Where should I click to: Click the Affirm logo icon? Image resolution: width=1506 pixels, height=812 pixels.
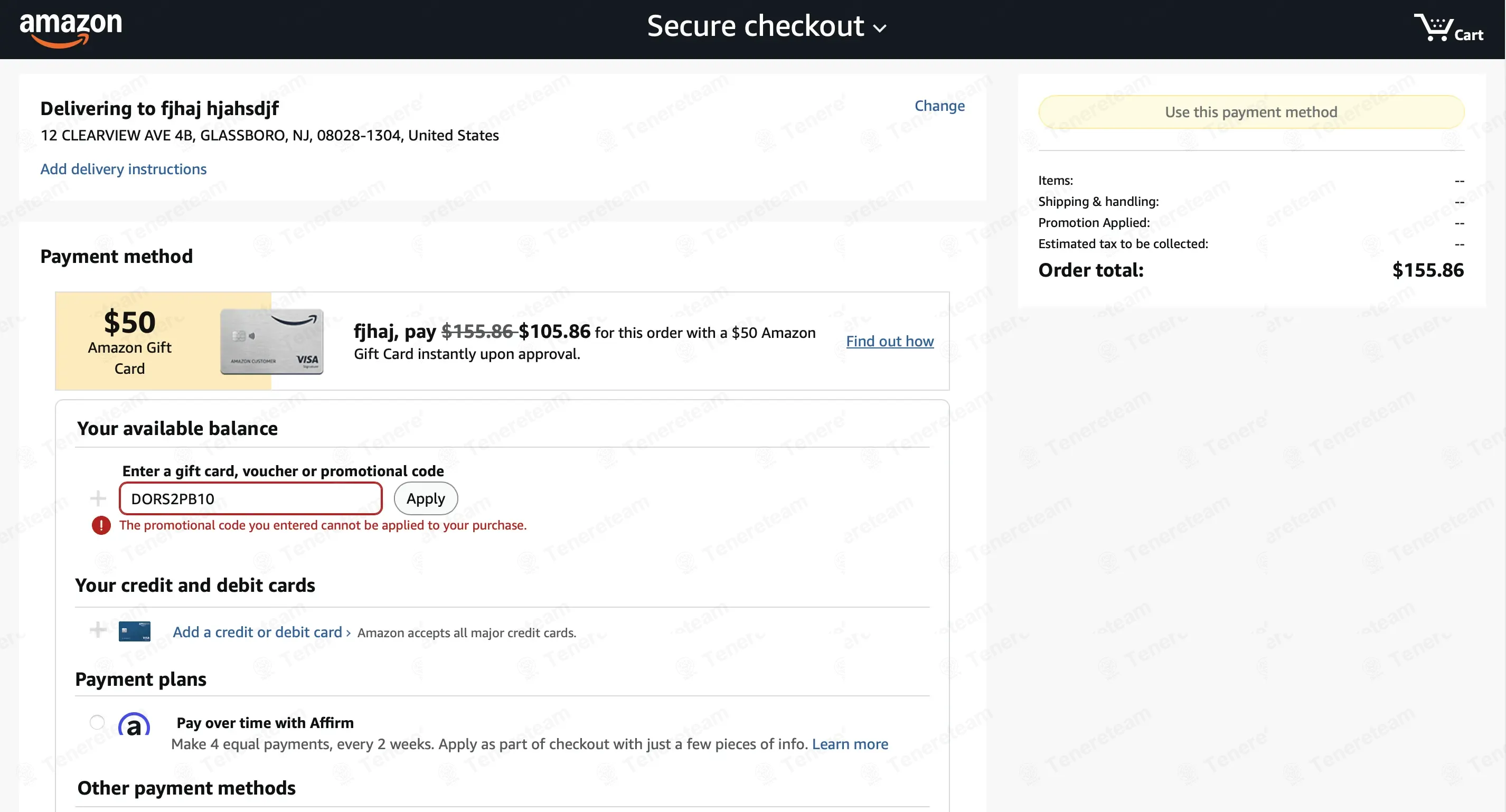pyautogui.click(x=134, y=724)
